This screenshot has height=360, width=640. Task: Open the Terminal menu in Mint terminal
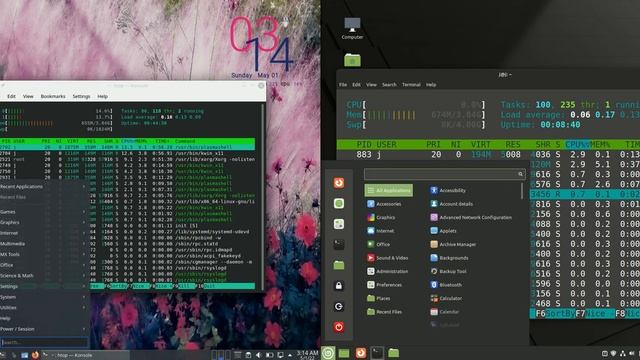(x=411, y=84)
